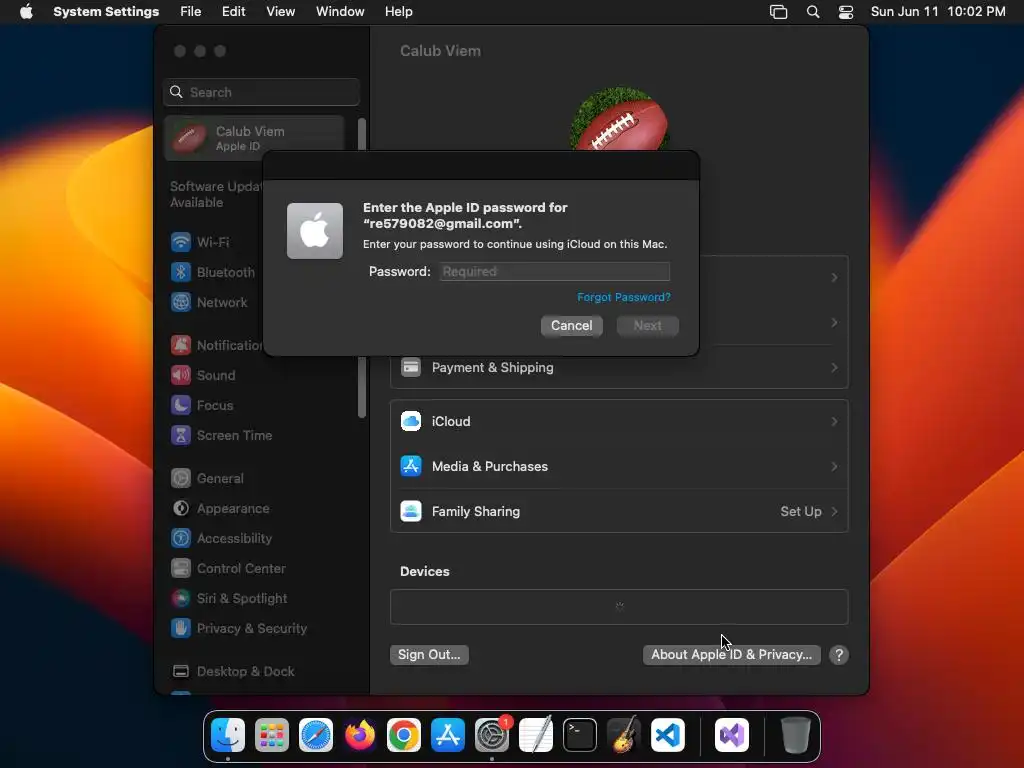The height and width of the screenshot is (768, 1024).
Task: Open the Accessibility icon in sidebar
Action: 181,538
